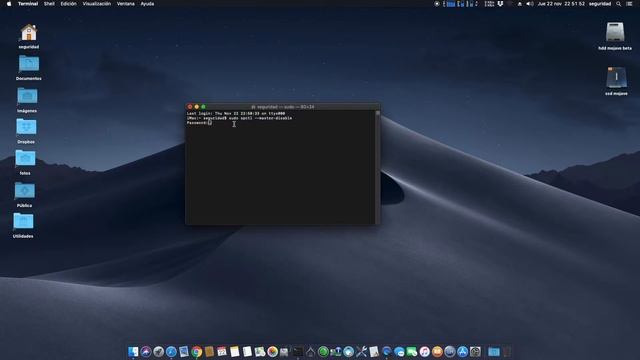Viewport: 640px width, 360px height.
Task: Open the Ayuda menu
Action: [x=147, y=4]
